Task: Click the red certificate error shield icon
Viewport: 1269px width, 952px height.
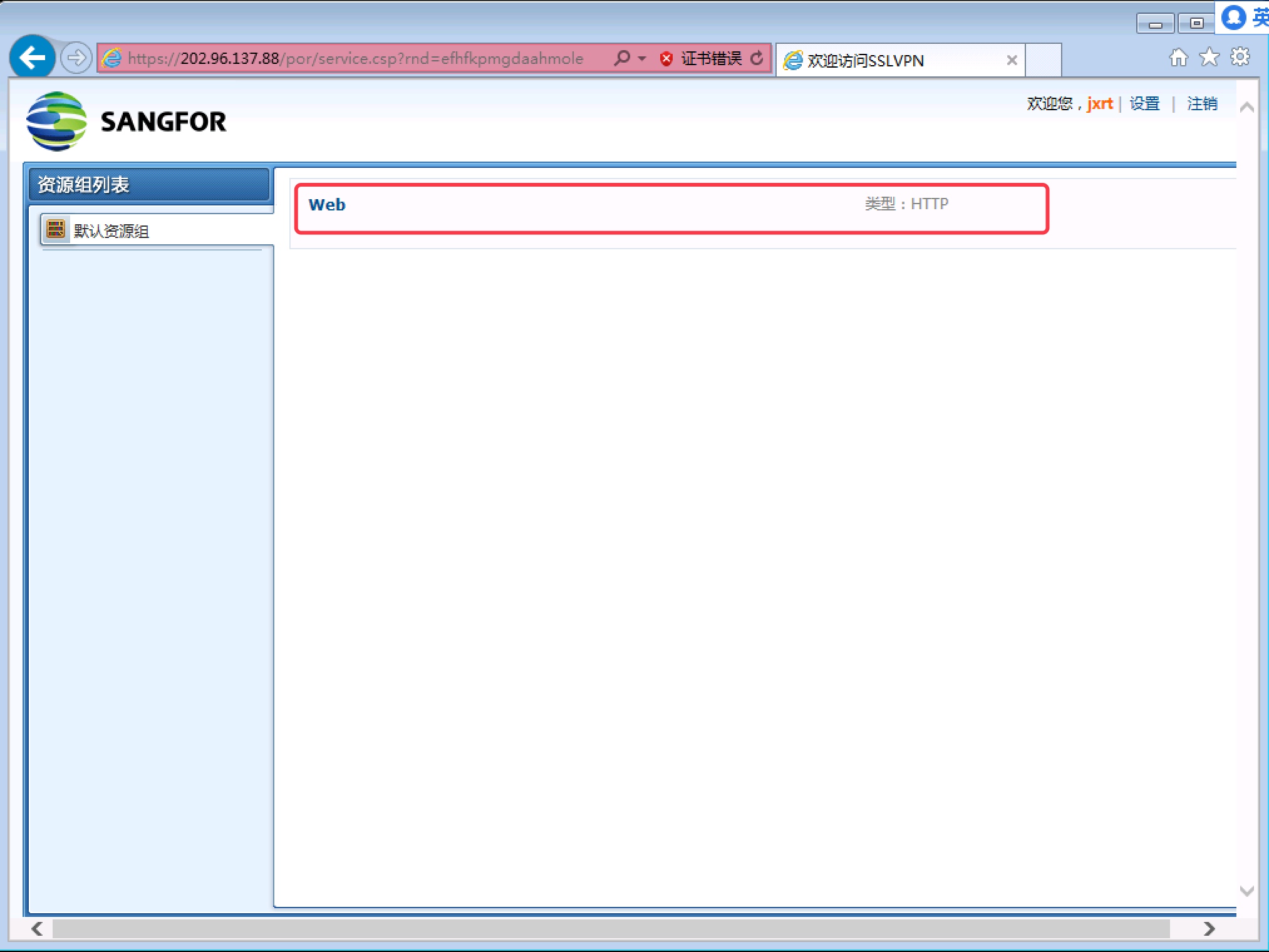Action: [x=666, y=59]
